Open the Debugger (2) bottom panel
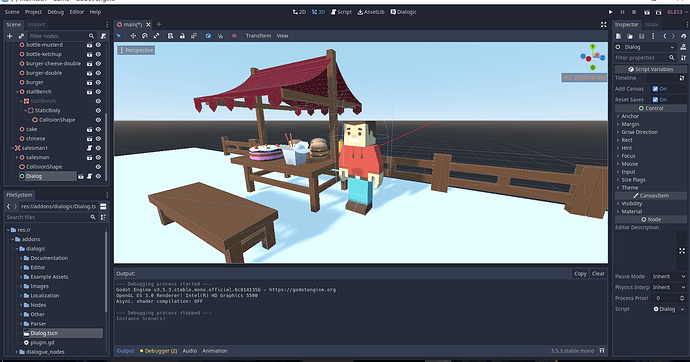690x362 pixels. [158, 351]
